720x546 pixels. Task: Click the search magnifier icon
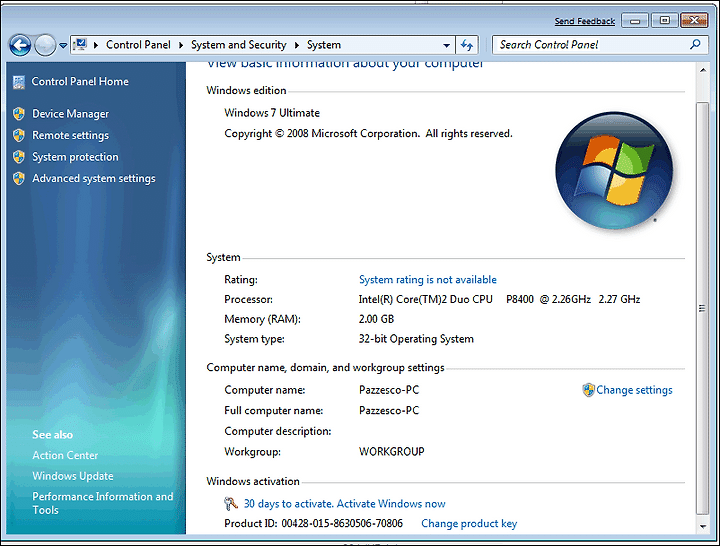[x=695, y=45]
